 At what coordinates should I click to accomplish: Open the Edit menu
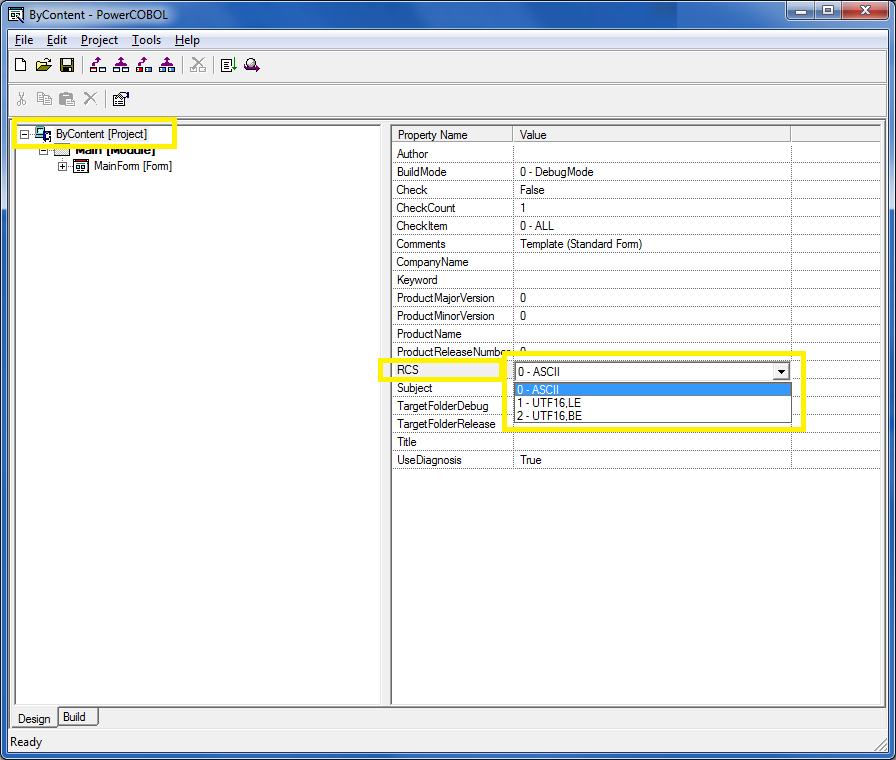pos(57,40)
